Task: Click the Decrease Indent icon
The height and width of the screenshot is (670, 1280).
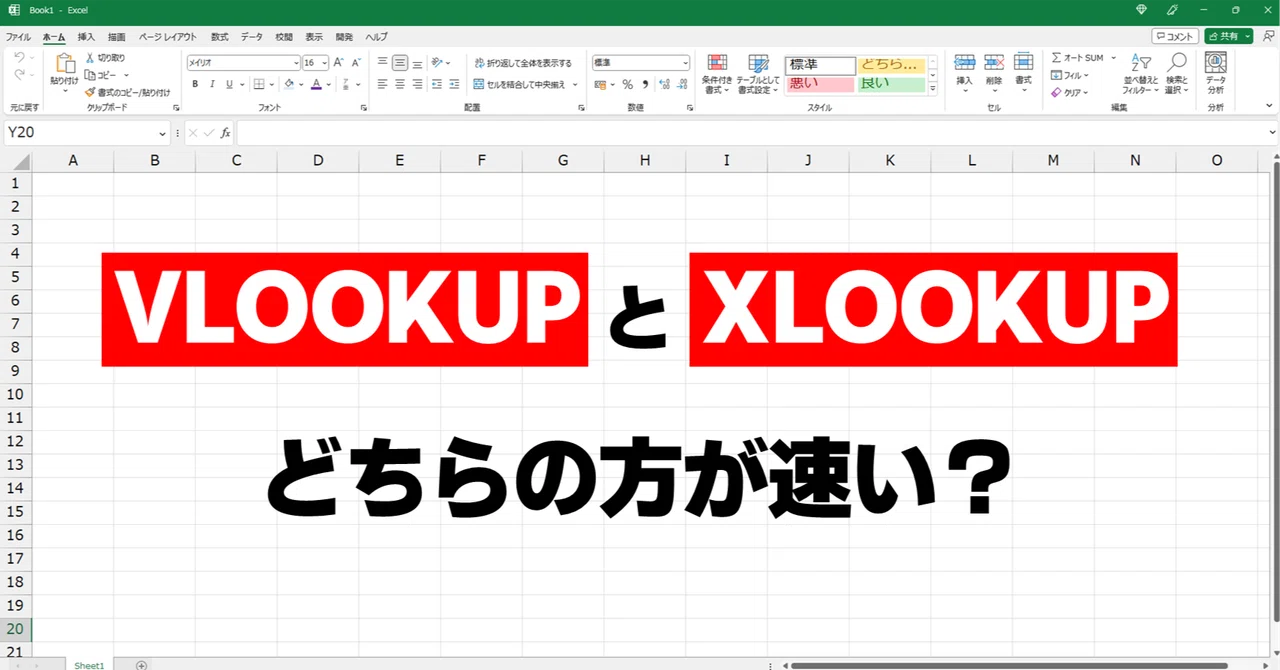Action: 437,85
